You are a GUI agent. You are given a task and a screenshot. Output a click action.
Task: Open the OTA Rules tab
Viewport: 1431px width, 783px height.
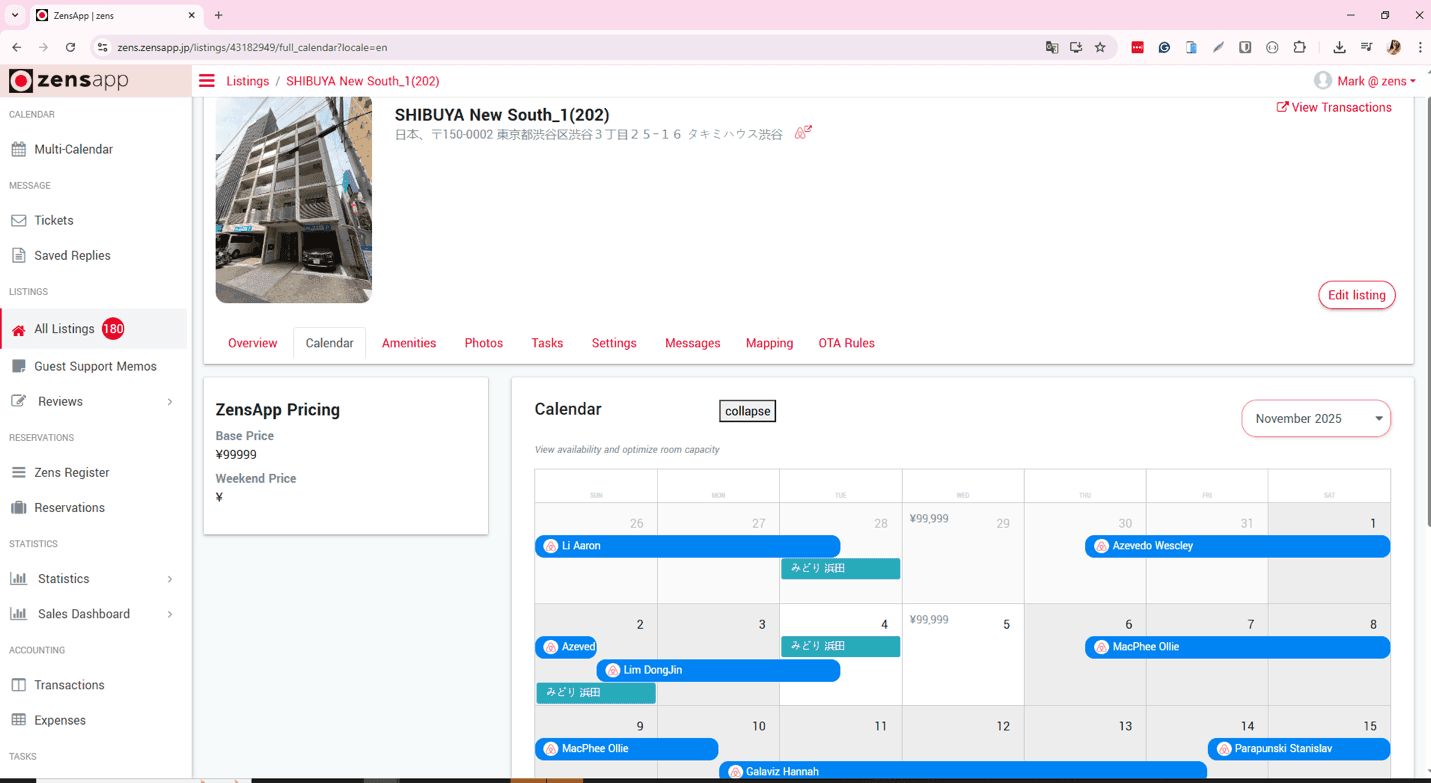pyautogui.click(x=846, y=343)
